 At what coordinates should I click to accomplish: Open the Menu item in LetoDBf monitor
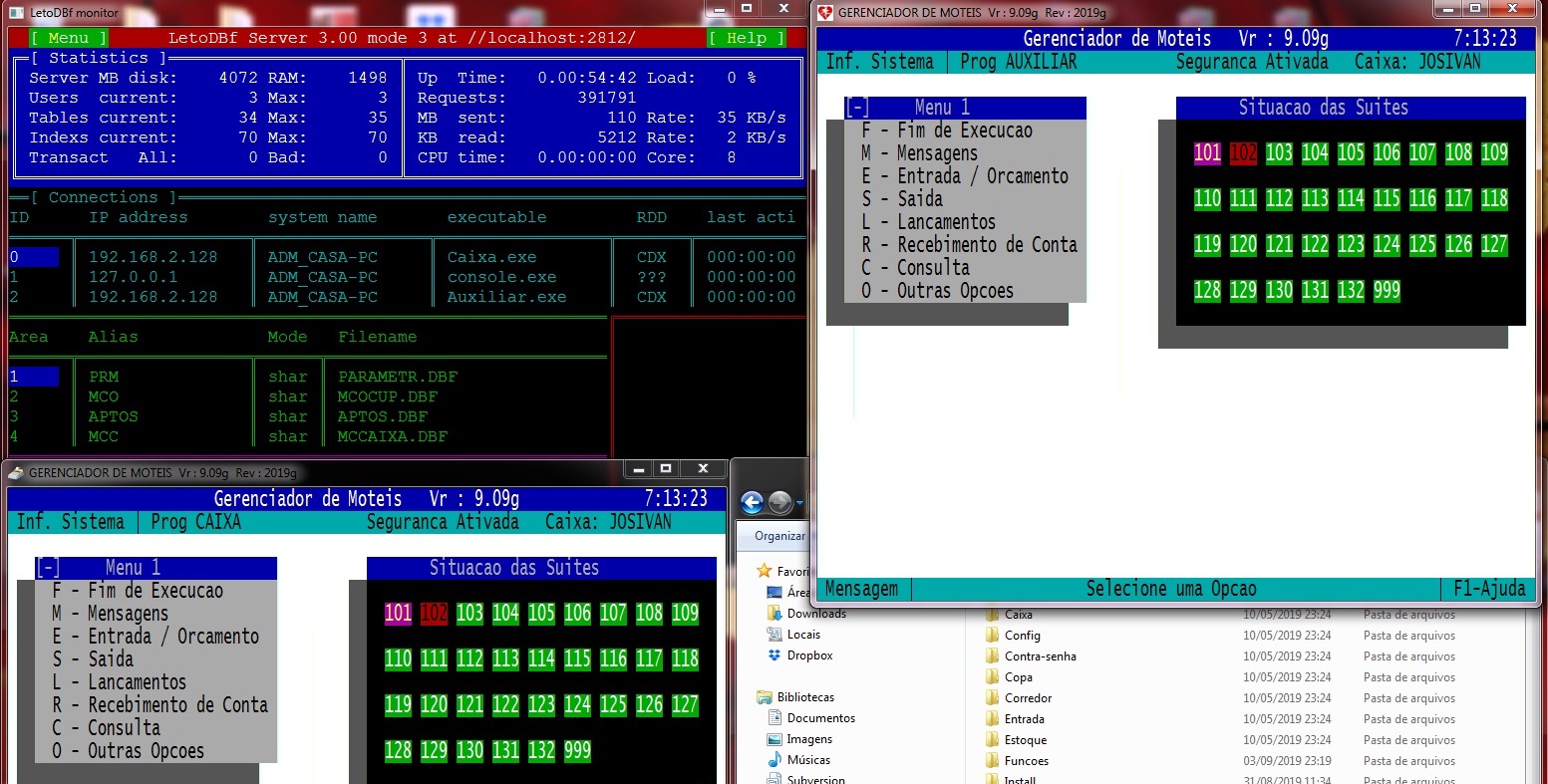68,38
